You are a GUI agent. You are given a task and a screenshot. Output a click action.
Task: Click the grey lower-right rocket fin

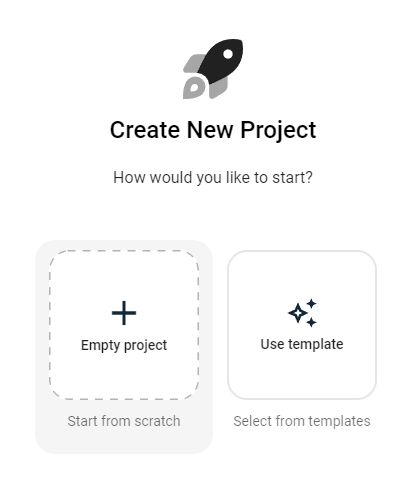pyautogui.click(x=218, y=88)
